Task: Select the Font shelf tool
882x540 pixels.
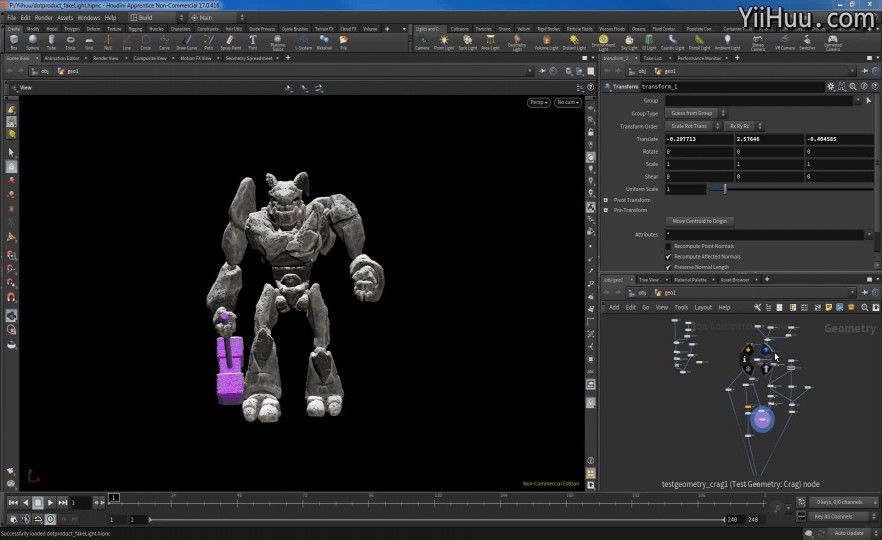Action: 253,42
